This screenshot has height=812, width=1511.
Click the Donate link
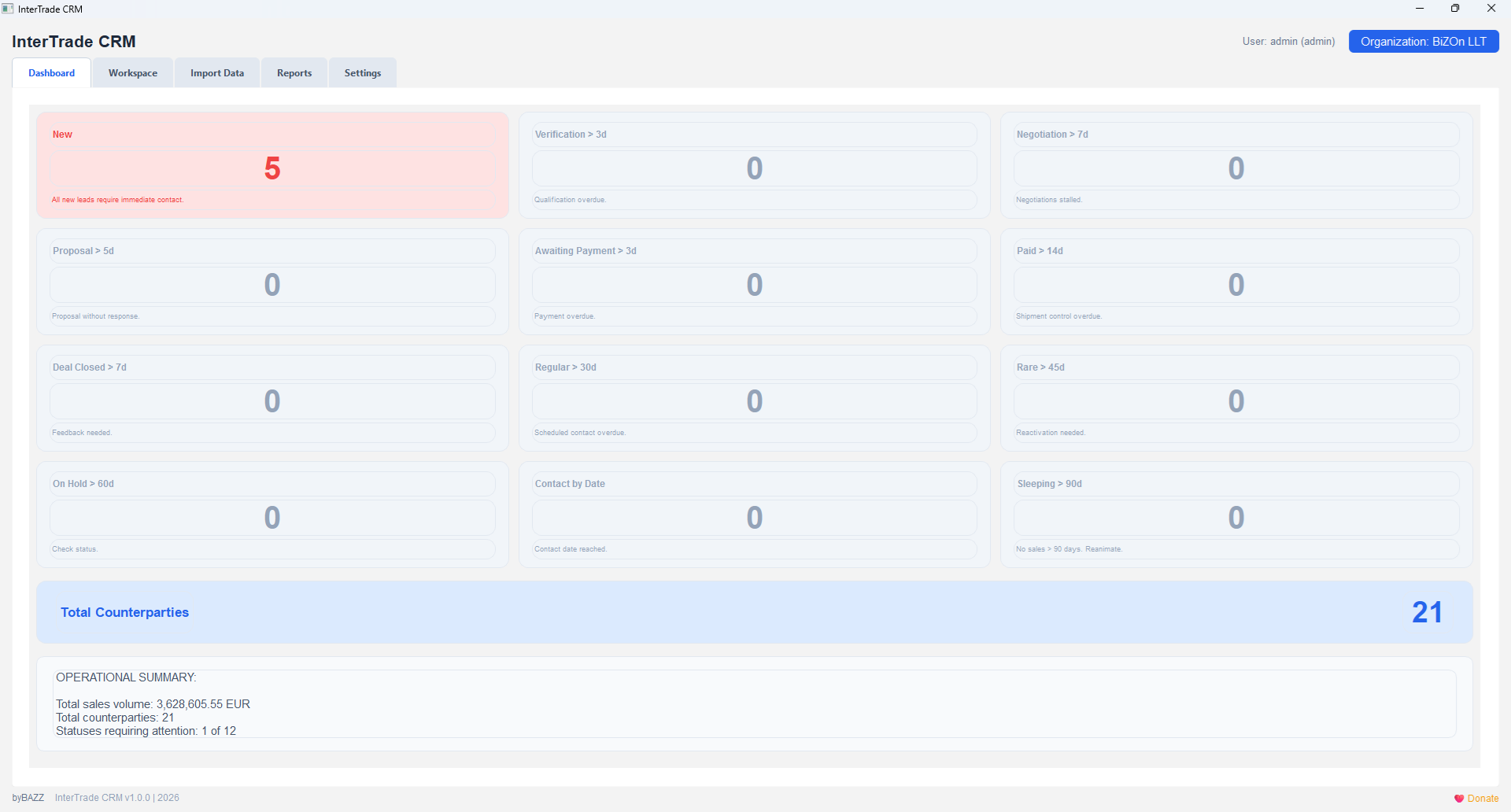click(1483, 798)
